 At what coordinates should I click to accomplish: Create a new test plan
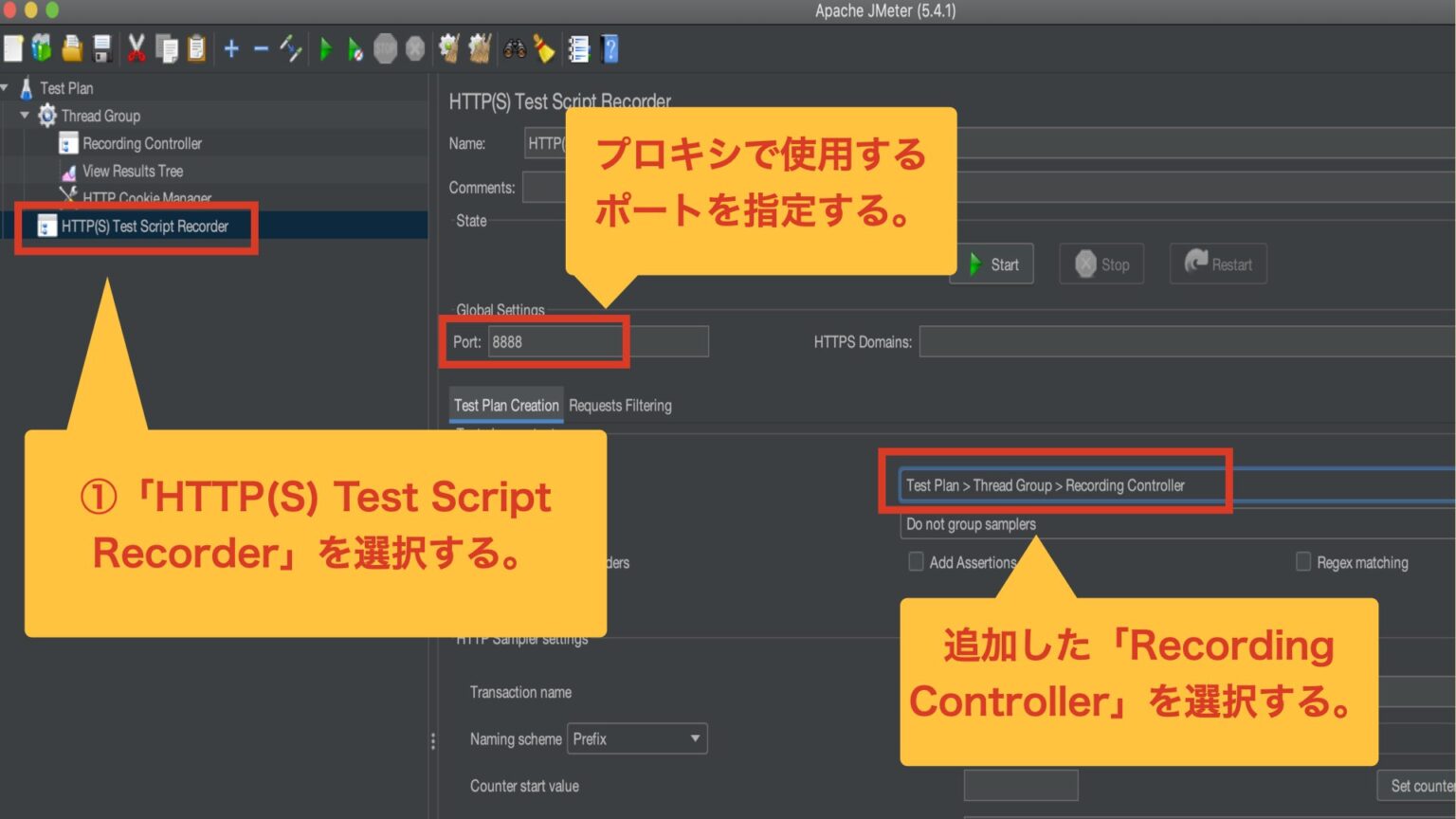pyautogui.click(x=13, y=48)
